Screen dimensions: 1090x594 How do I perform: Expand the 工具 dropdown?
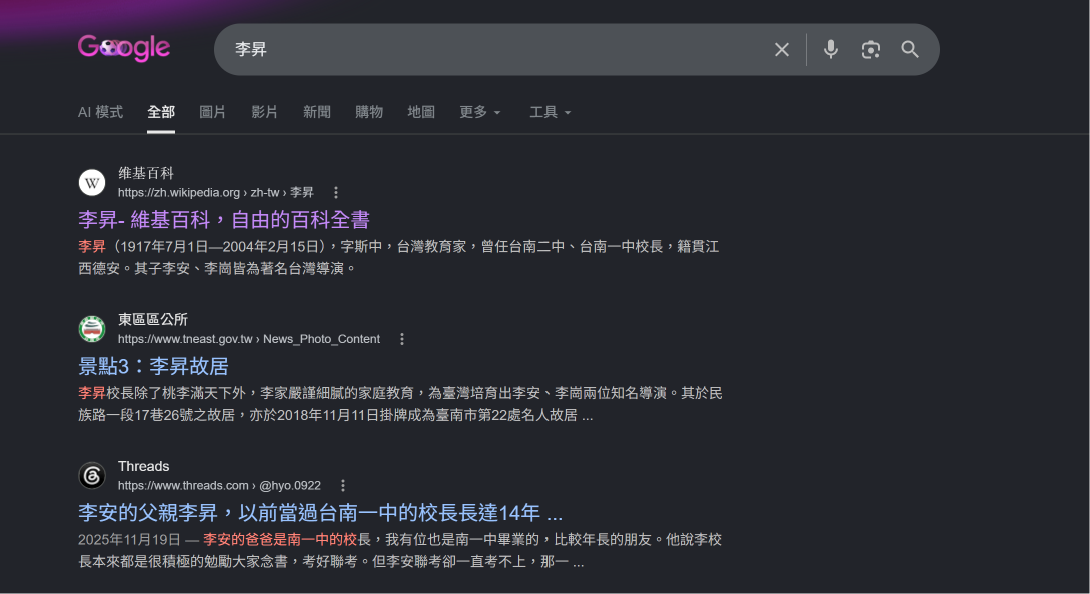click(x=550, y=112)
